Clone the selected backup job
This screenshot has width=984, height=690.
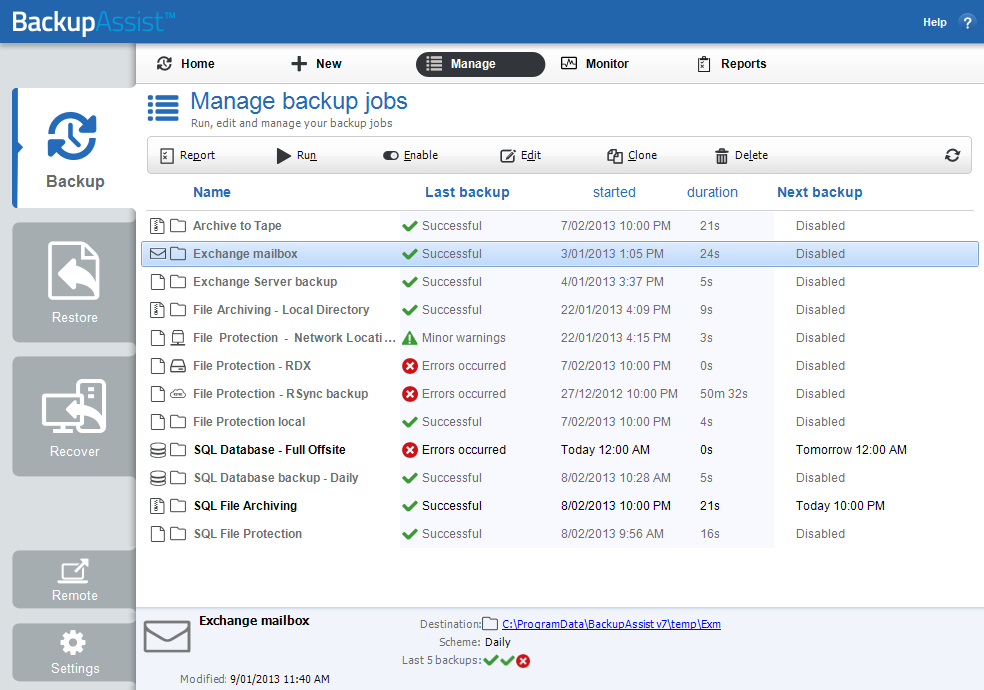[x=632, y=156]
